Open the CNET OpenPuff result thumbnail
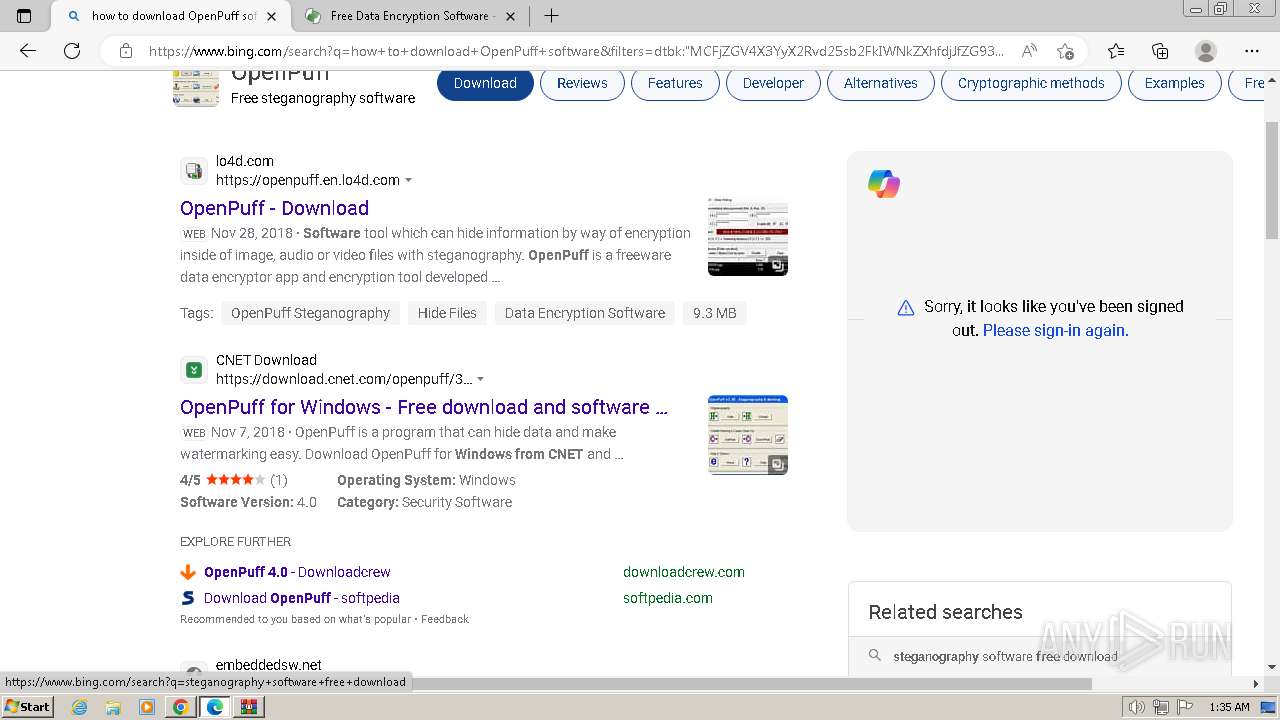This screenshot has width=1280, height=720. [x=748, y=435]
